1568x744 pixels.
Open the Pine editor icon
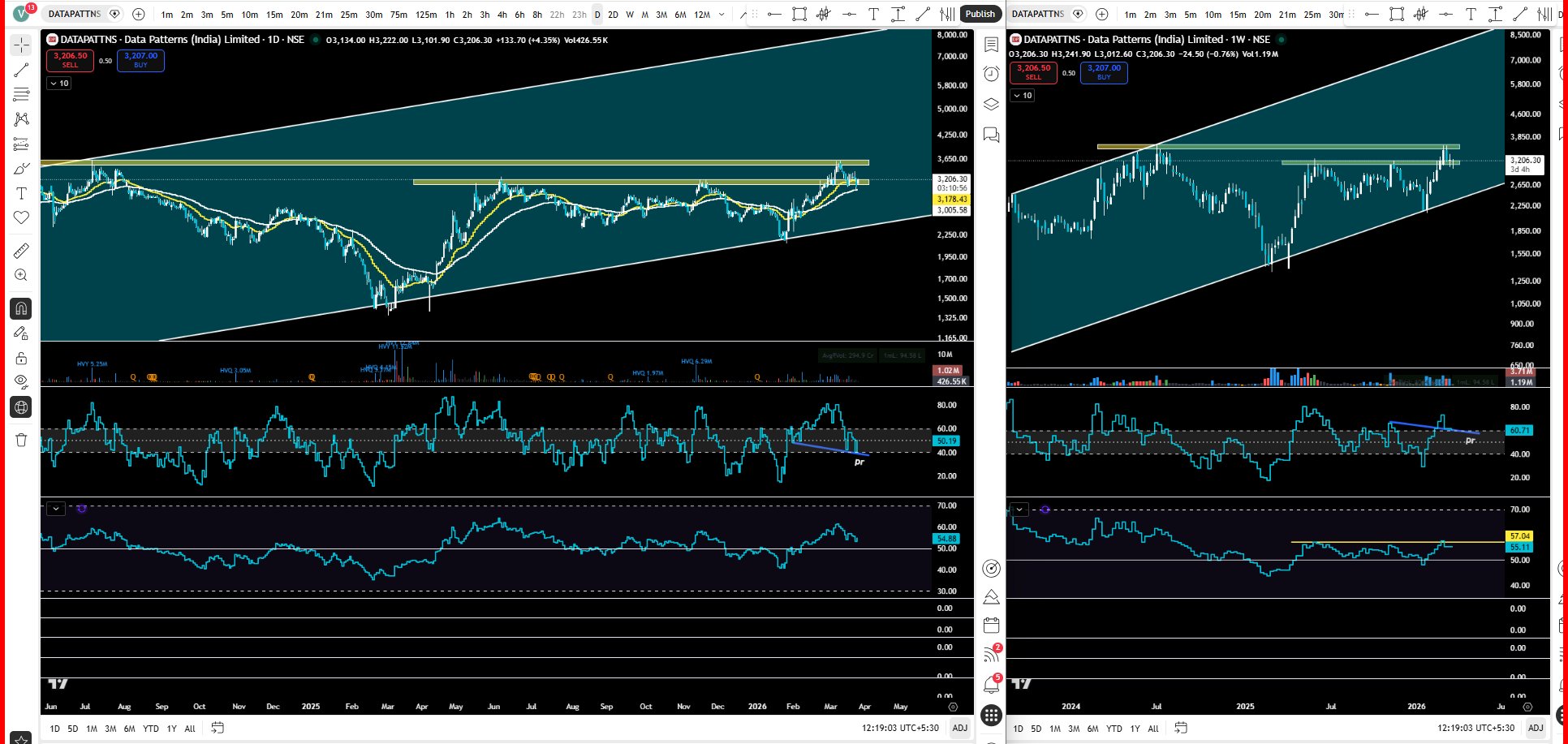coord(991,598)
